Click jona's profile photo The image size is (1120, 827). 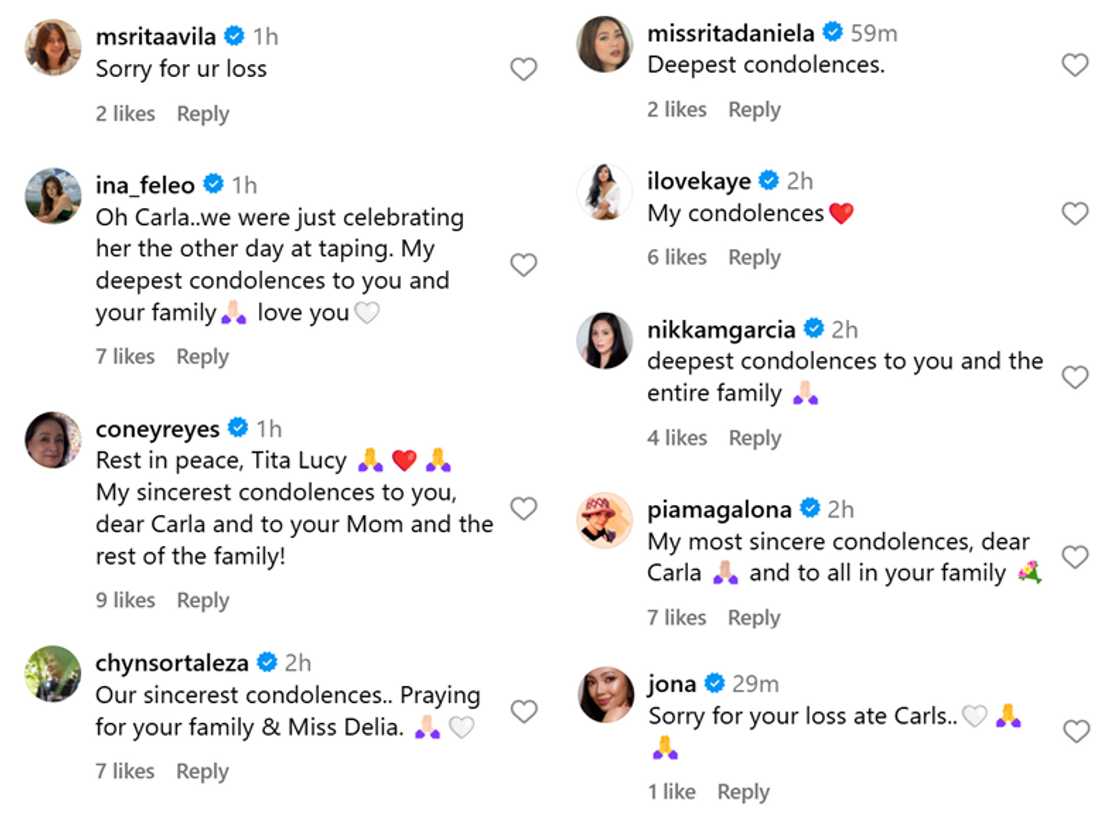click(x=605, y=695)
